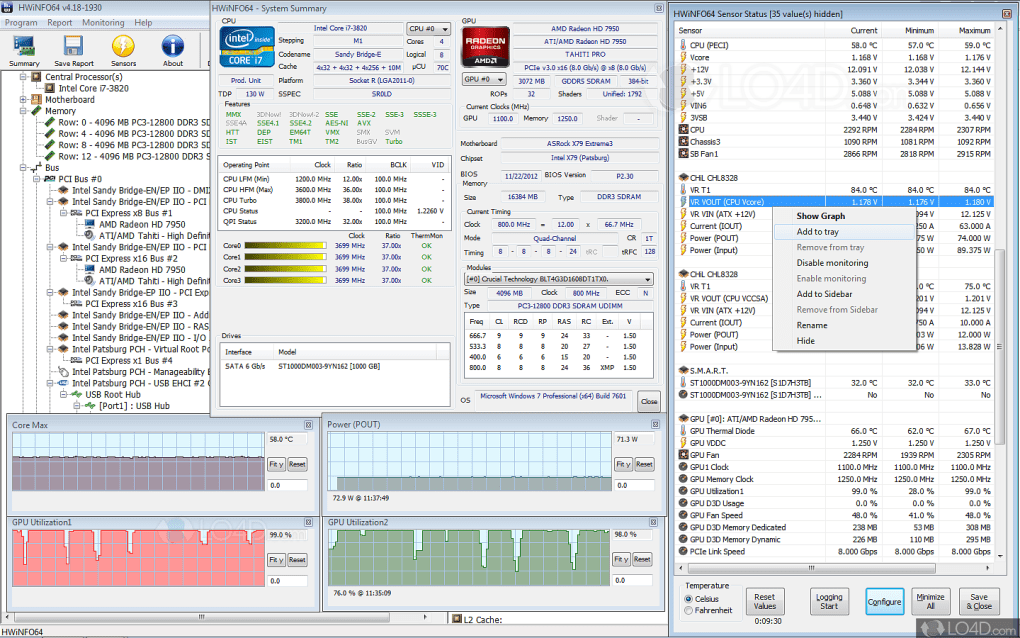Viewport: 1020px width, 638px height.
Task: Click the Core Max maximum value field
Action: [x=287, y=440]
